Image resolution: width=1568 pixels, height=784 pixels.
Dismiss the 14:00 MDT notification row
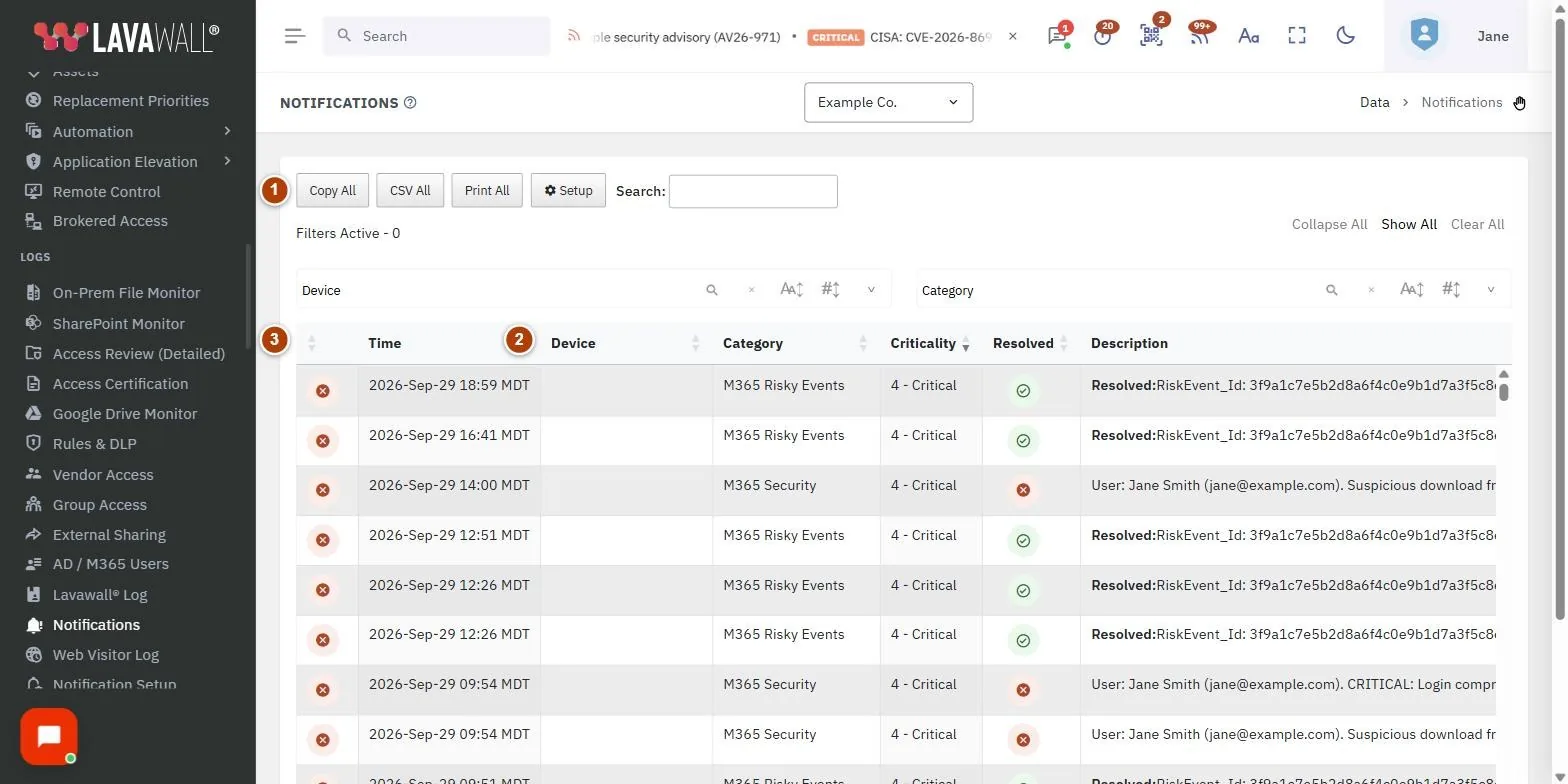[323, 490]
